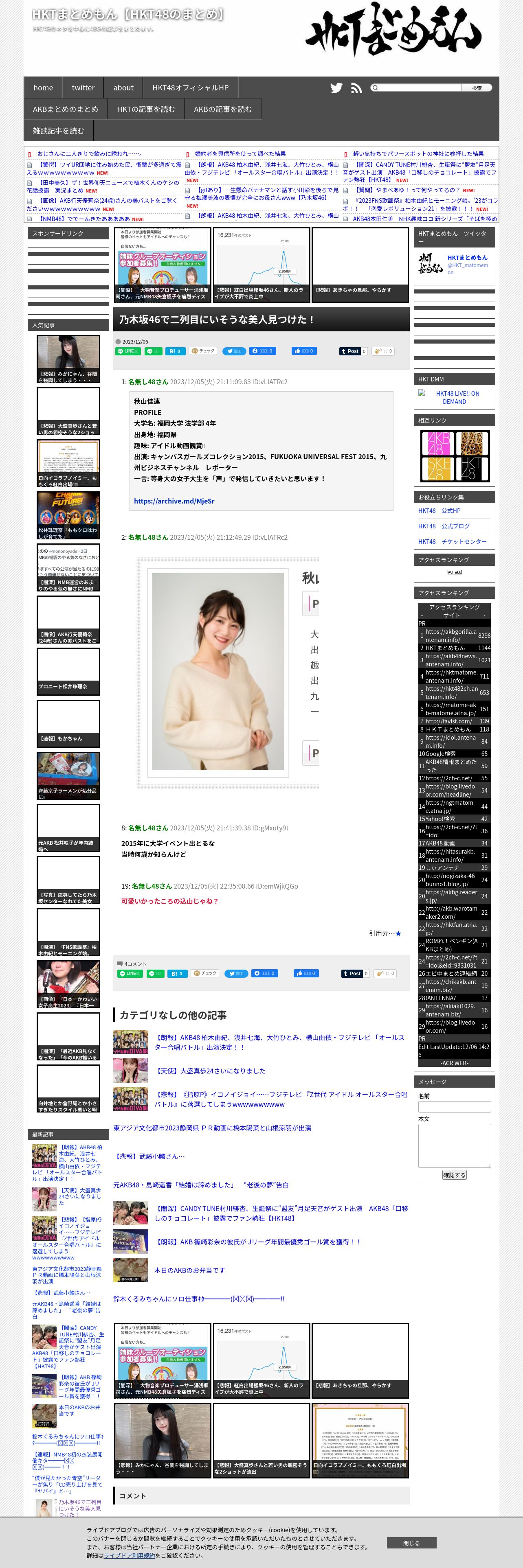Click the bottom Twitter tweet share button
The height and width of the screenshot is (1568, 523).
tap(236, 974)
